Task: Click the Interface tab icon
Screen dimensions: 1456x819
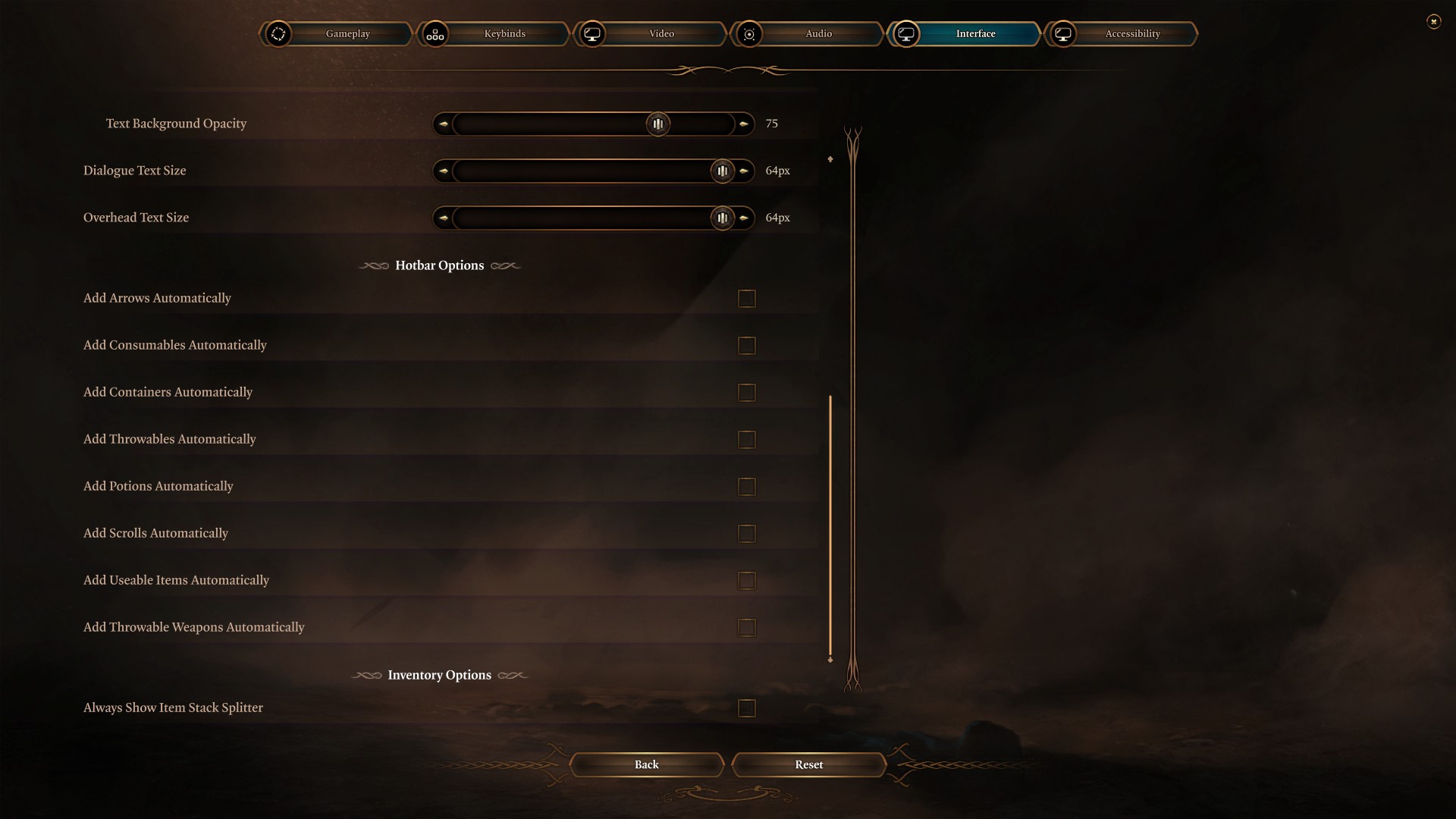Action: click(x=906, y=33)
